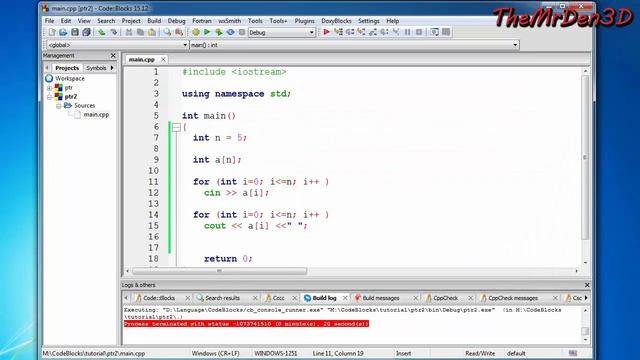Select main.cpp in the project tree
This screenshot has width=640, height=360.
pyautogui.click(x=96, y=115)
